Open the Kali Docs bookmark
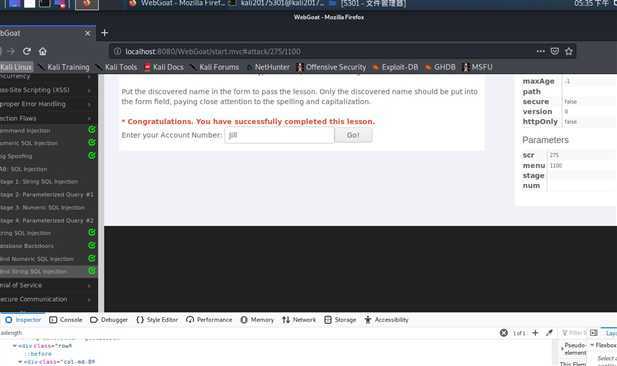 164,67
